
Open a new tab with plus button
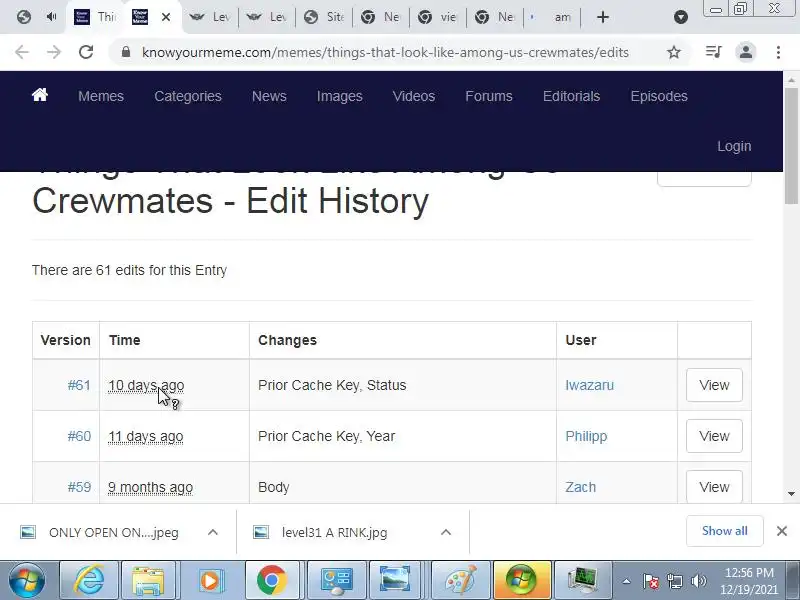(603, 17)
